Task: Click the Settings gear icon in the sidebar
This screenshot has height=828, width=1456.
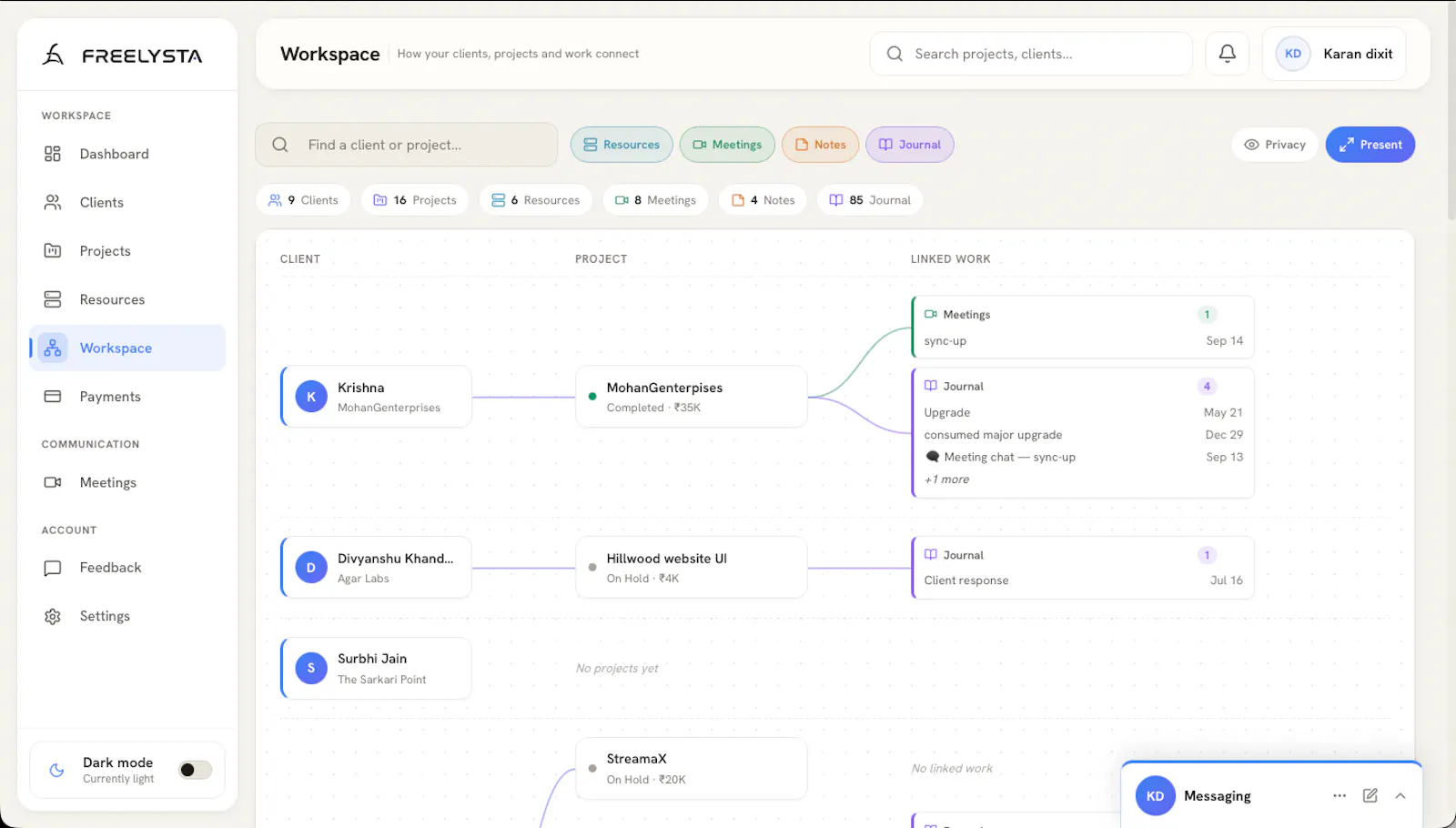Action: pyautogui.click(x=53, y=616)
